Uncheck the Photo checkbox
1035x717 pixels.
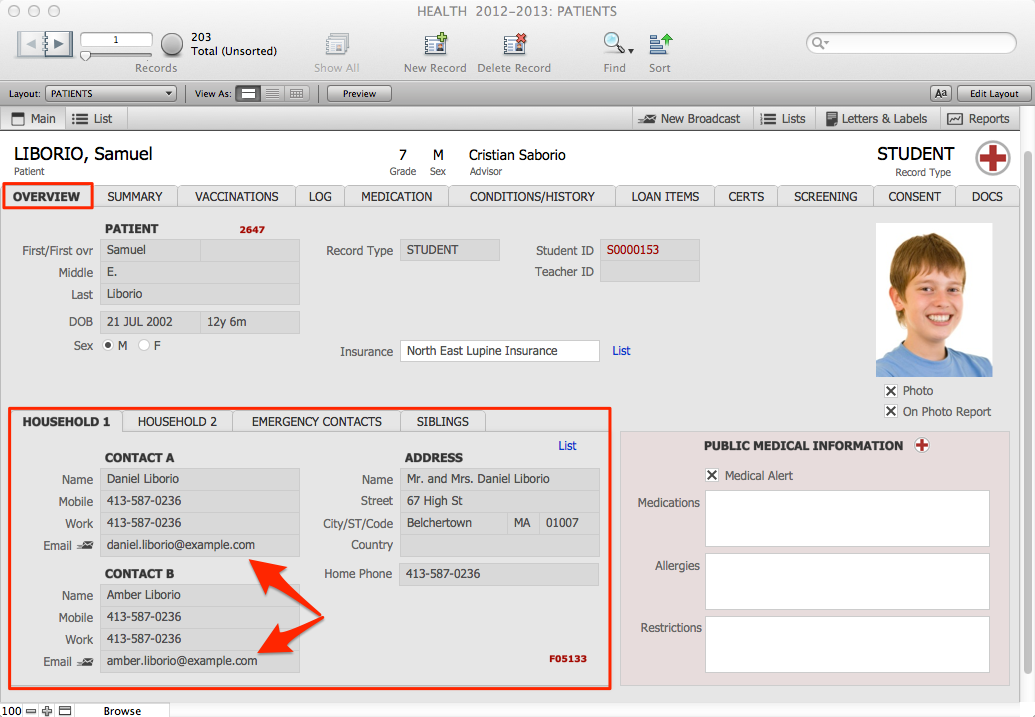point(891,391)
